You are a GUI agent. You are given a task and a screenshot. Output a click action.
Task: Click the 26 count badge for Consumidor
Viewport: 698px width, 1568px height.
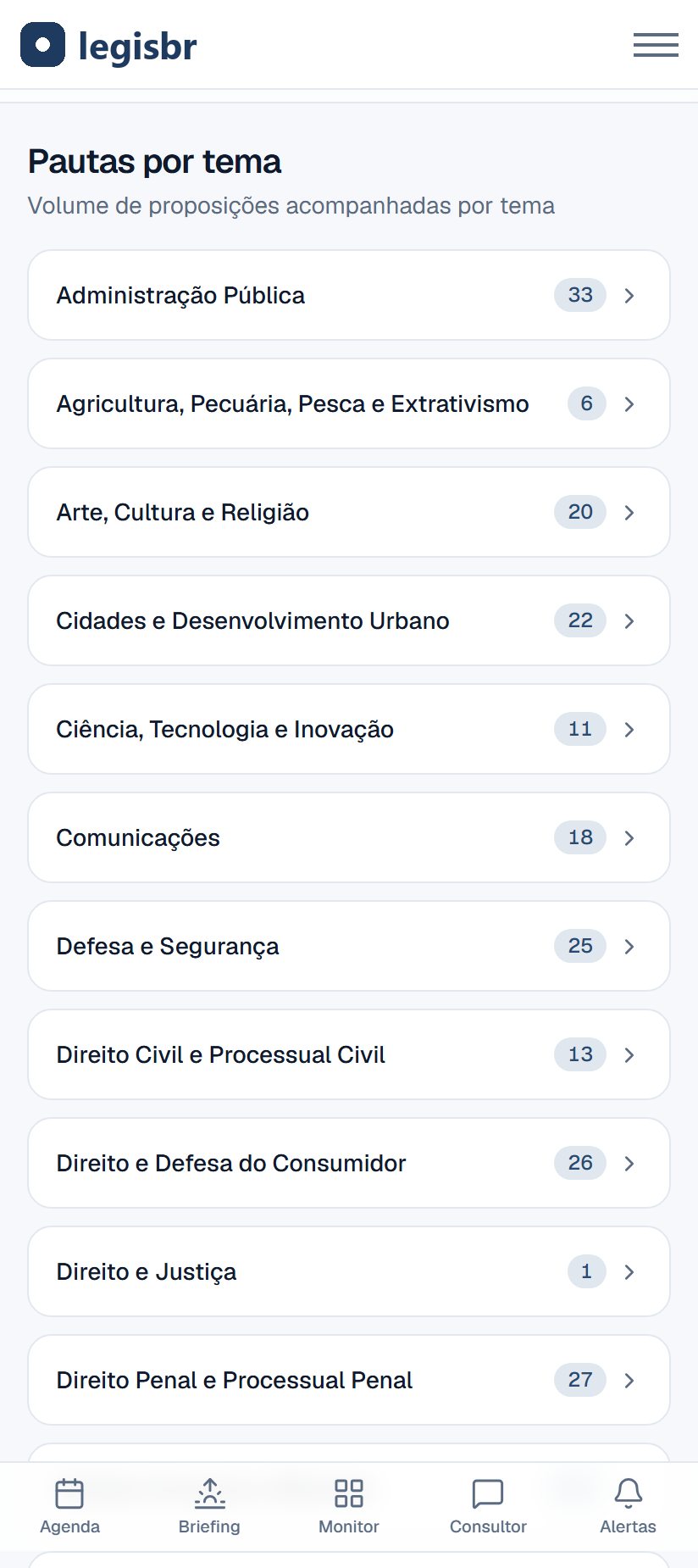point(580,1163)
